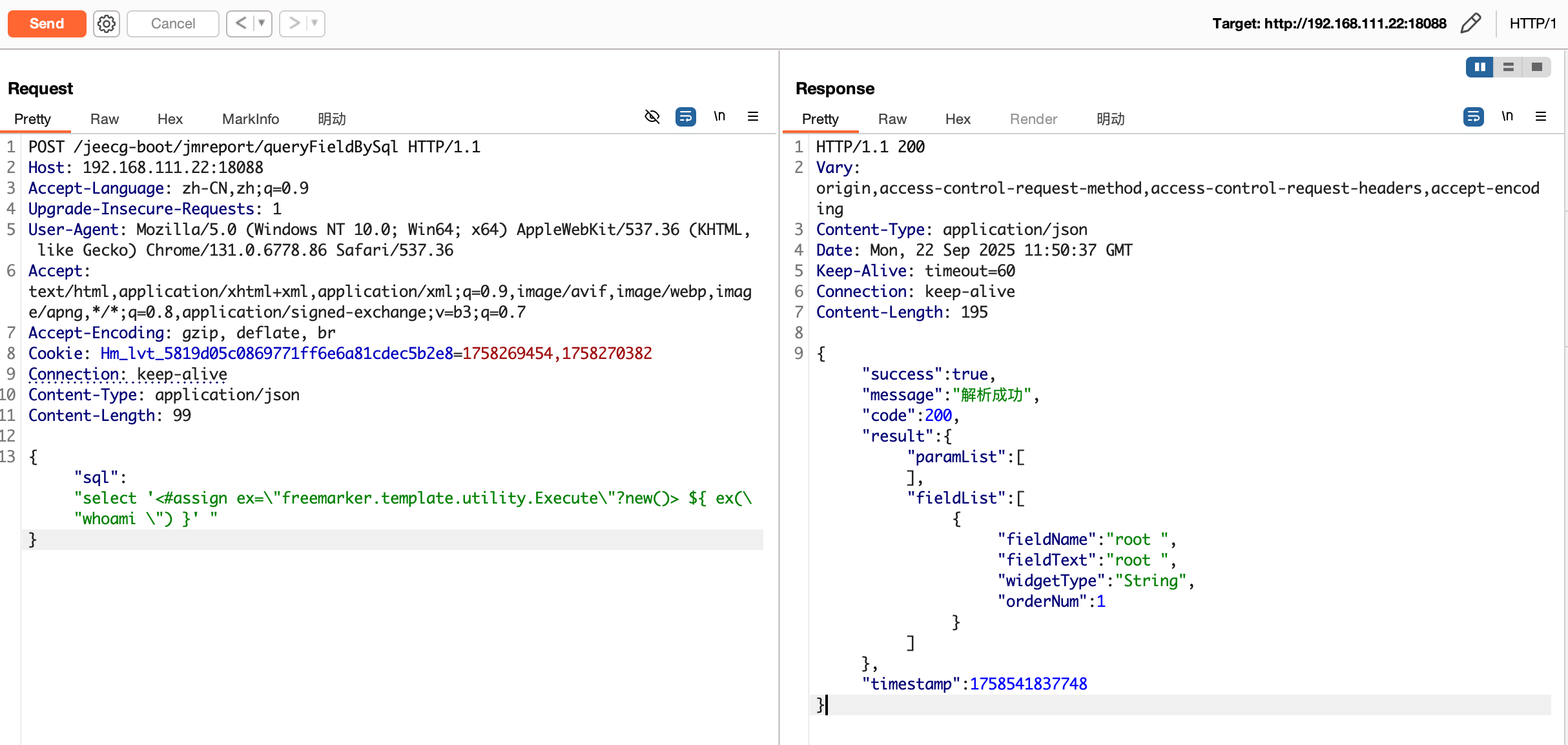Open Response panel hamburger menu
This screenshot has width=1568, height=745.
click(1541, 117)
